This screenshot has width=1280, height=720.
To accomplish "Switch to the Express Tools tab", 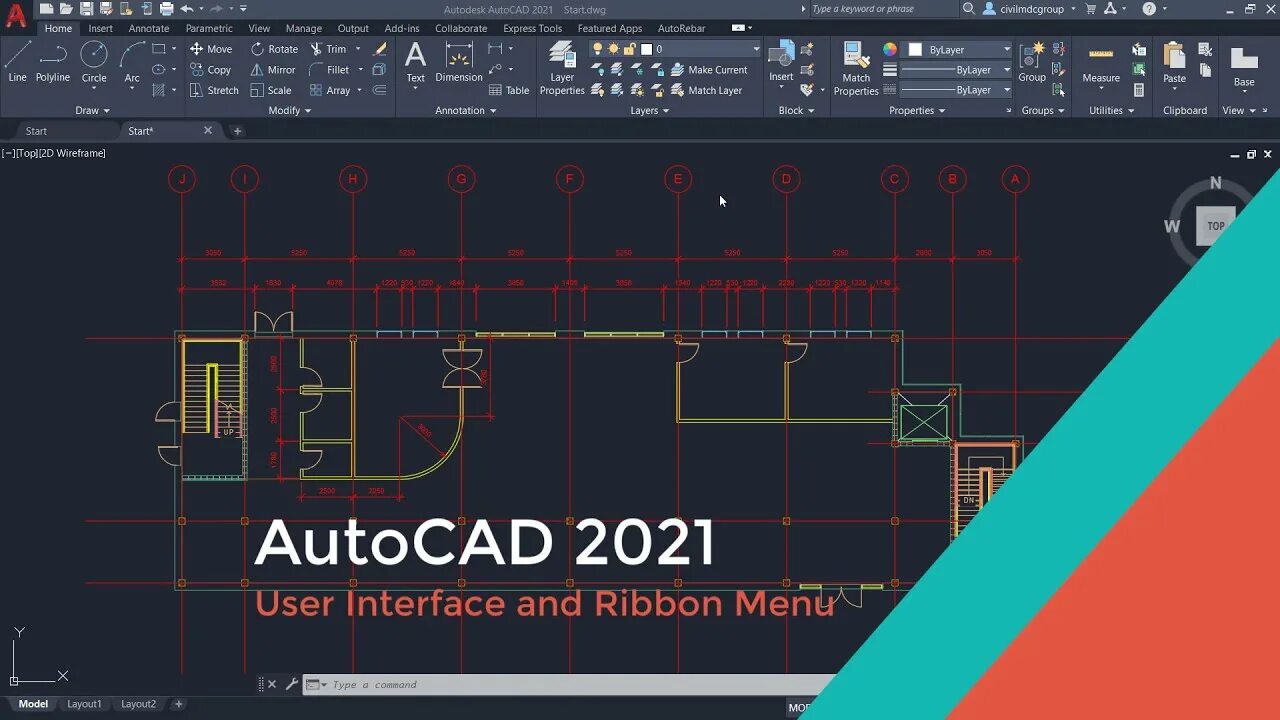I will pos(532,28).
